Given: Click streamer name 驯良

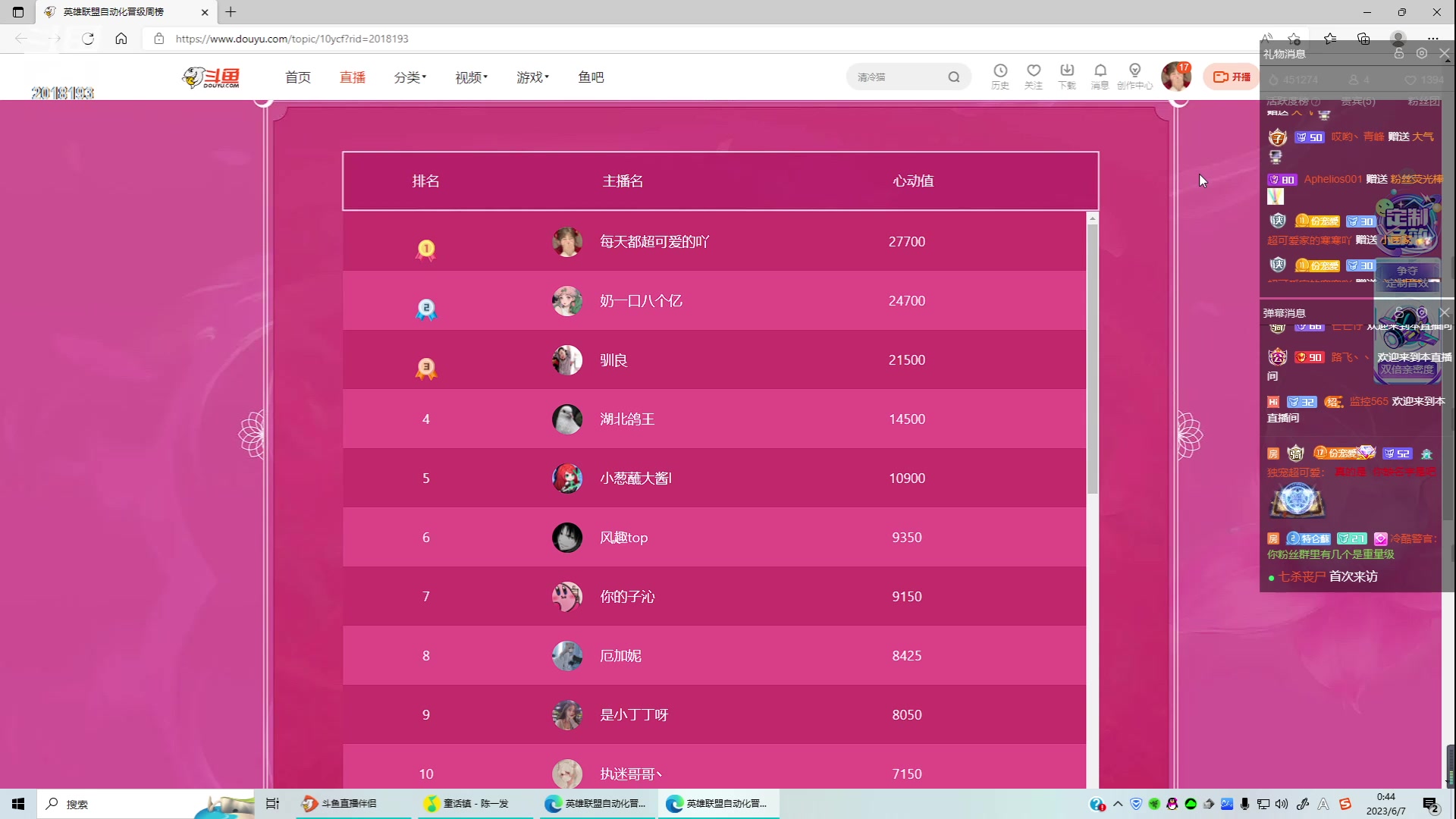Looking at the screenshot, I should coord(613,360).
